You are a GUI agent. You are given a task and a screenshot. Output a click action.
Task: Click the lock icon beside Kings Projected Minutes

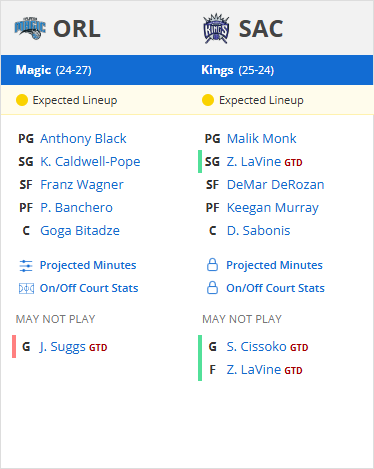coord(212,265)
